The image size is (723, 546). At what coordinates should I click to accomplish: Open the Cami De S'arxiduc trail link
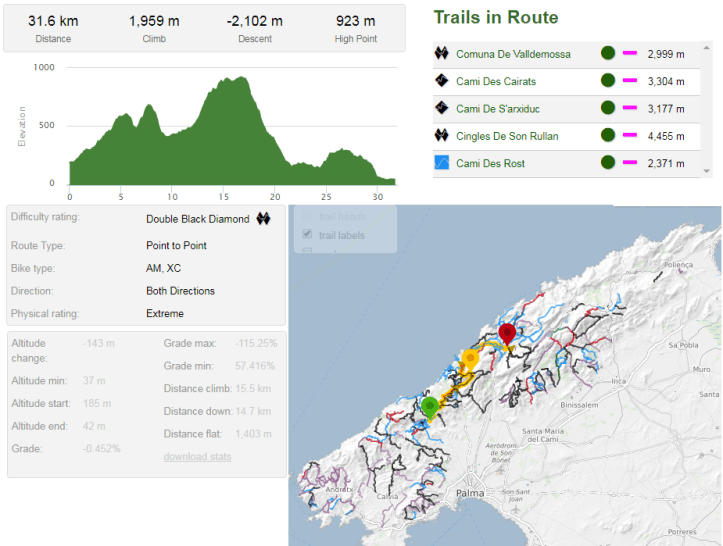coord(500,108)
